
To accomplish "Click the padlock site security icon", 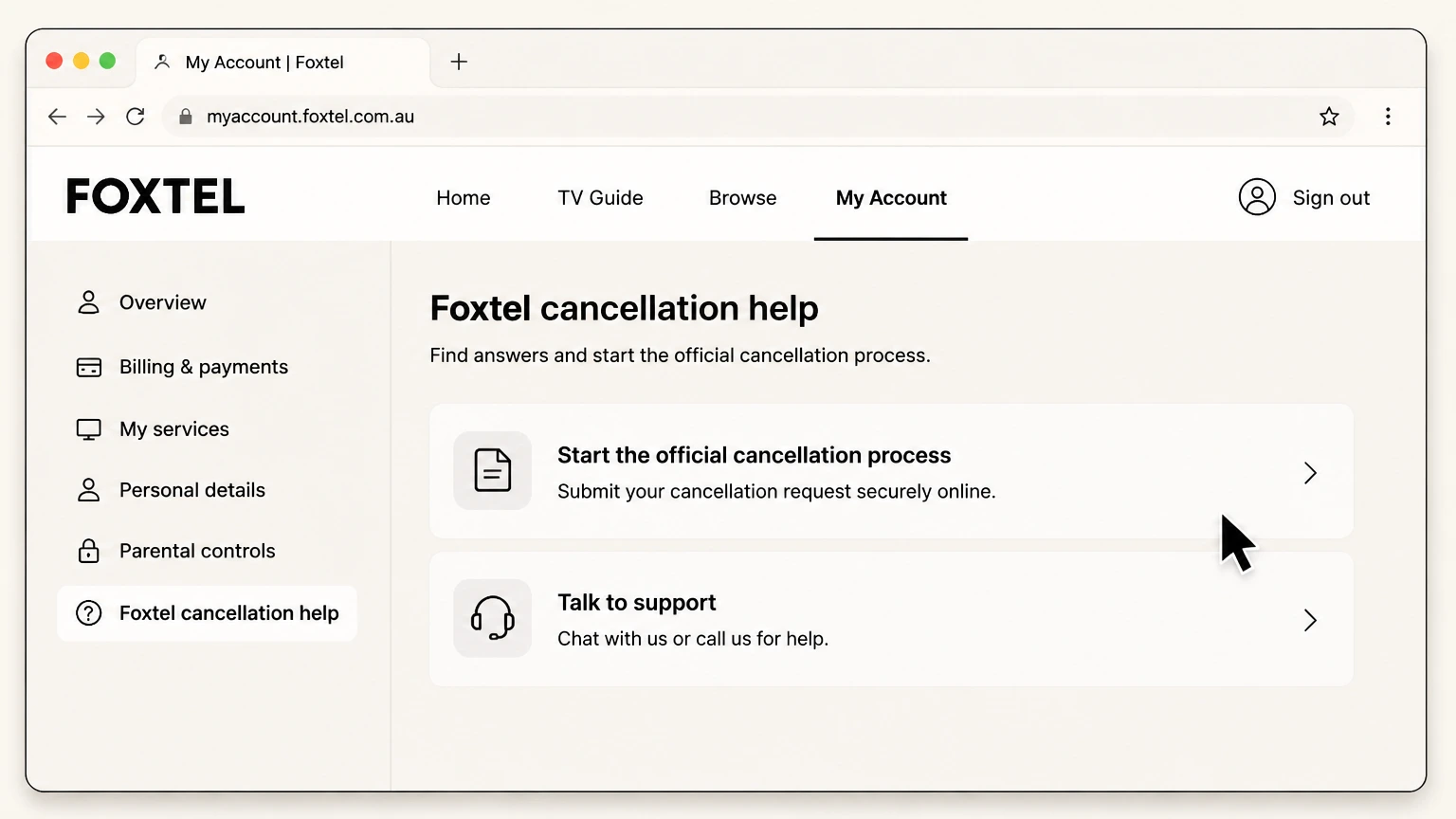I will (x=186, y=117).
